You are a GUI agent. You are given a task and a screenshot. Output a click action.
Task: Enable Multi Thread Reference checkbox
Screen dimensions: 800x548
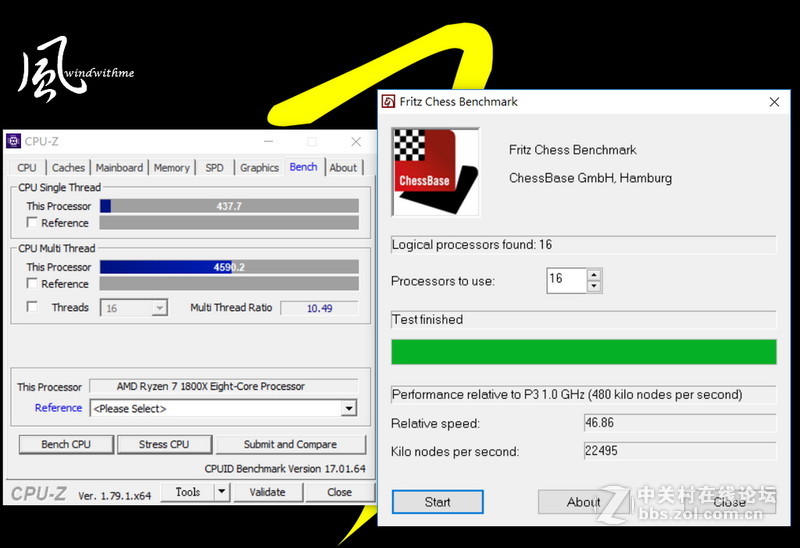(32, 283)
